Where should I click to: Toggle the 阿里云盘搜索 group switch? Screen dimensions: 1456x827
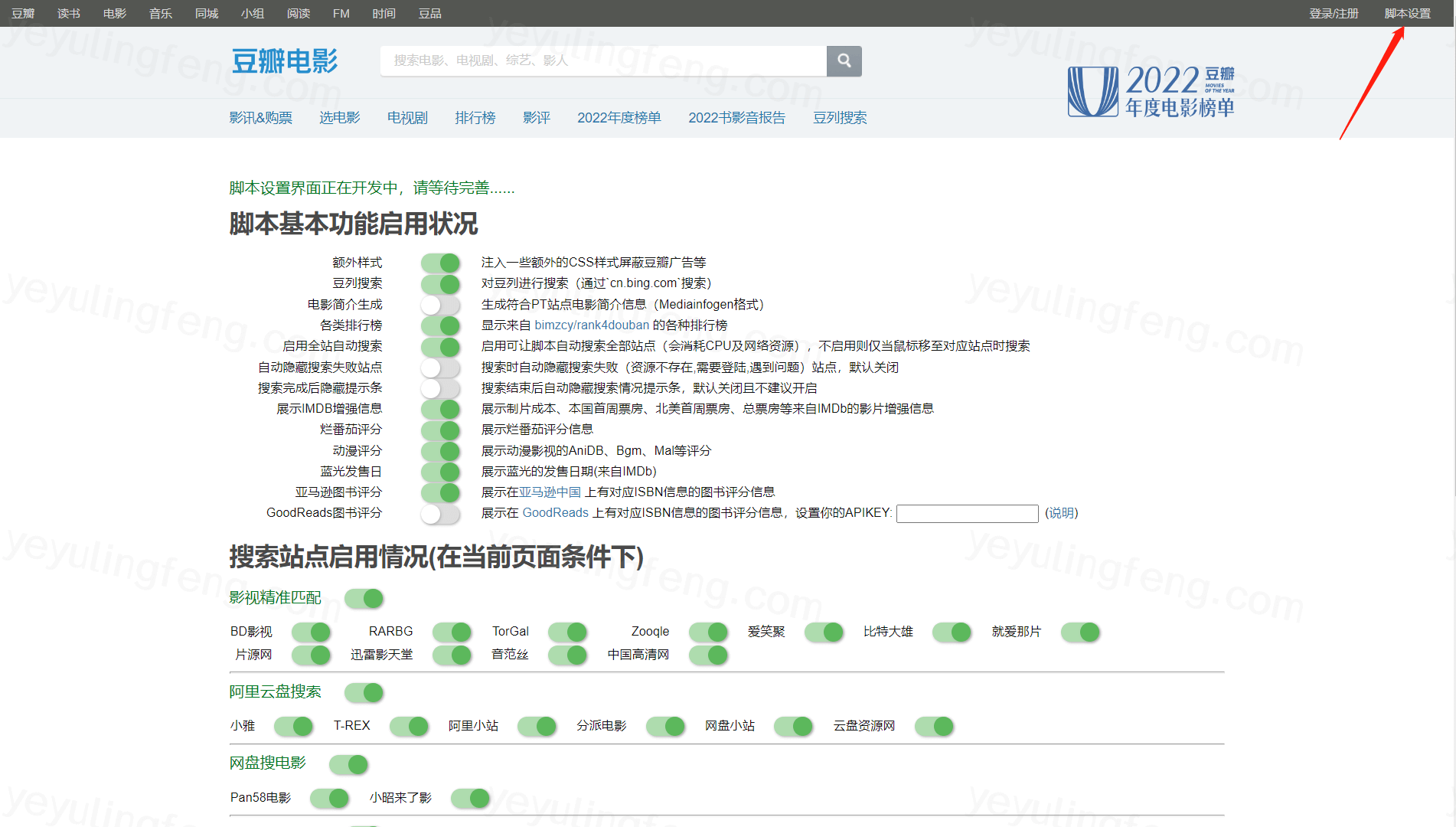[364, 693]
